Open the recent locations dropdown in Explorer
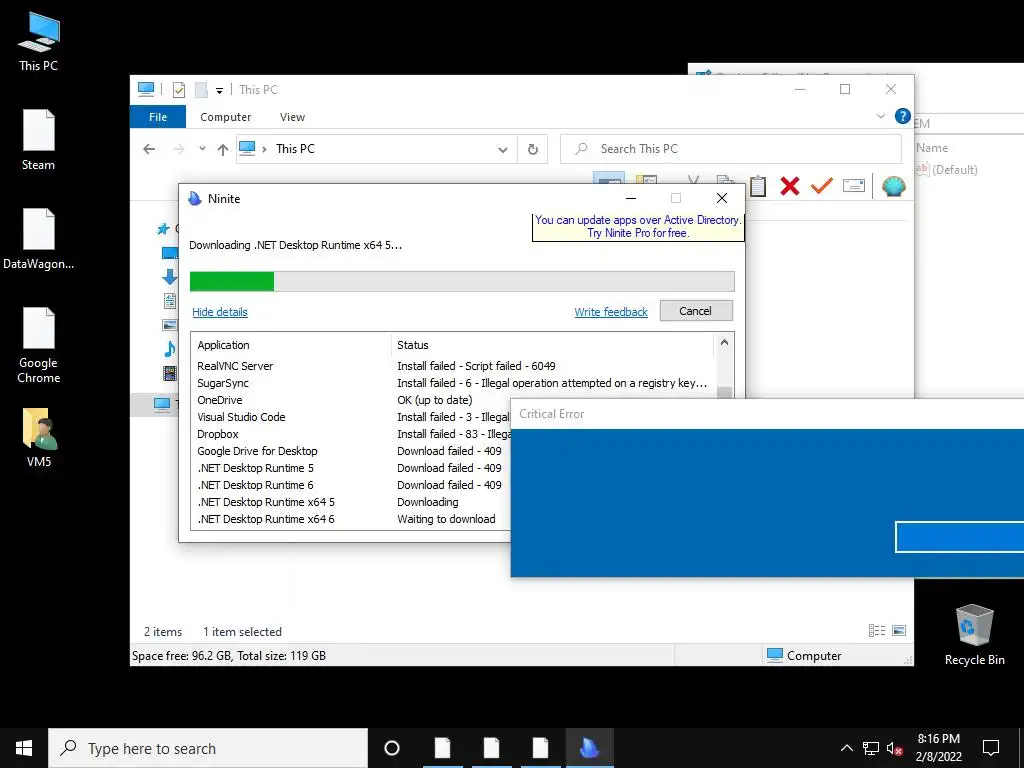 point(202,149)
